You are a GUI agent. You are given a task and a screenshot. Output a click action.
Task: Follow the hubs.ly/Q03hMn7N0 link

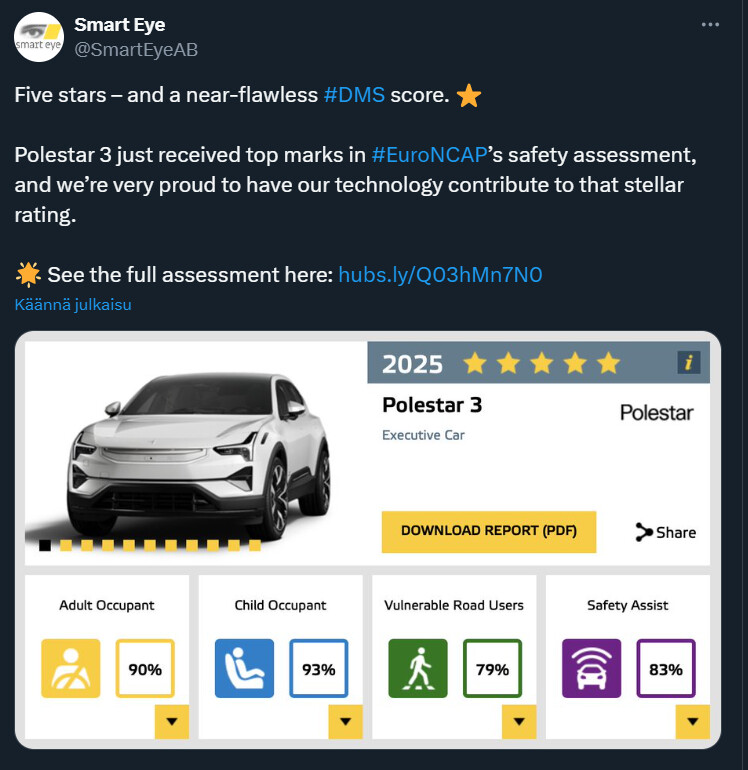tap(440, 275)
